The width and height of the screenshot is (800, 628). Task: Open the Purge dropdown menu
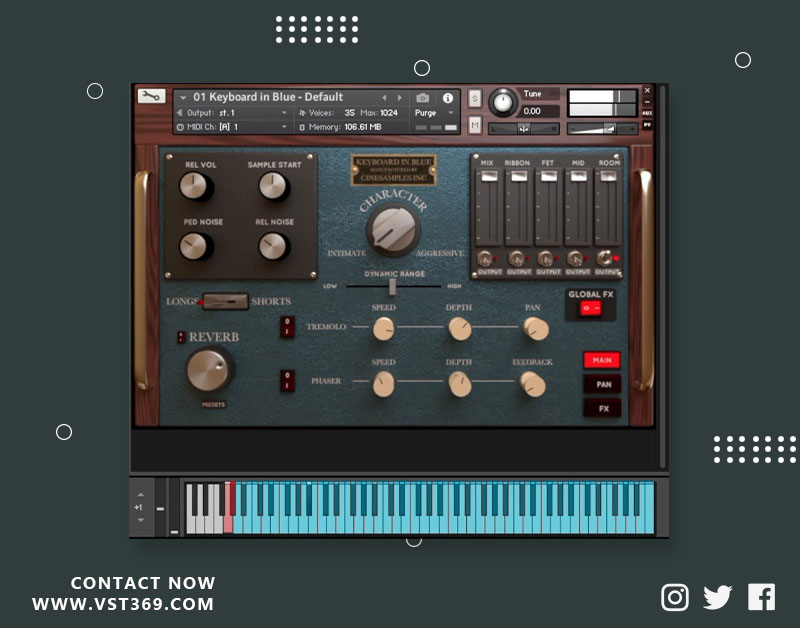point(434,113)
